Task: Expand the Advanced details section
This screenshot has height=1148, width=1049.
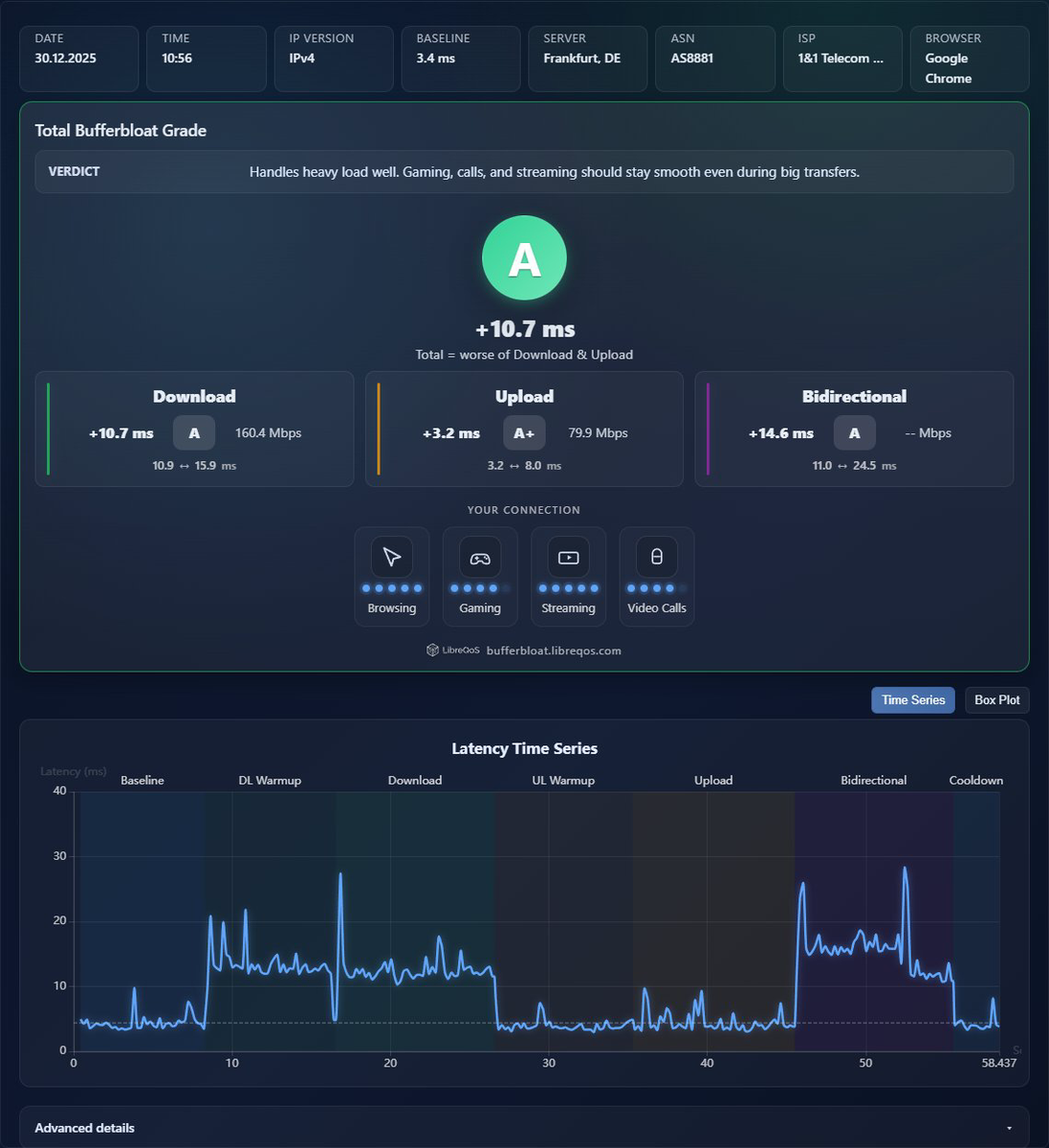Action: (524, 1128)
